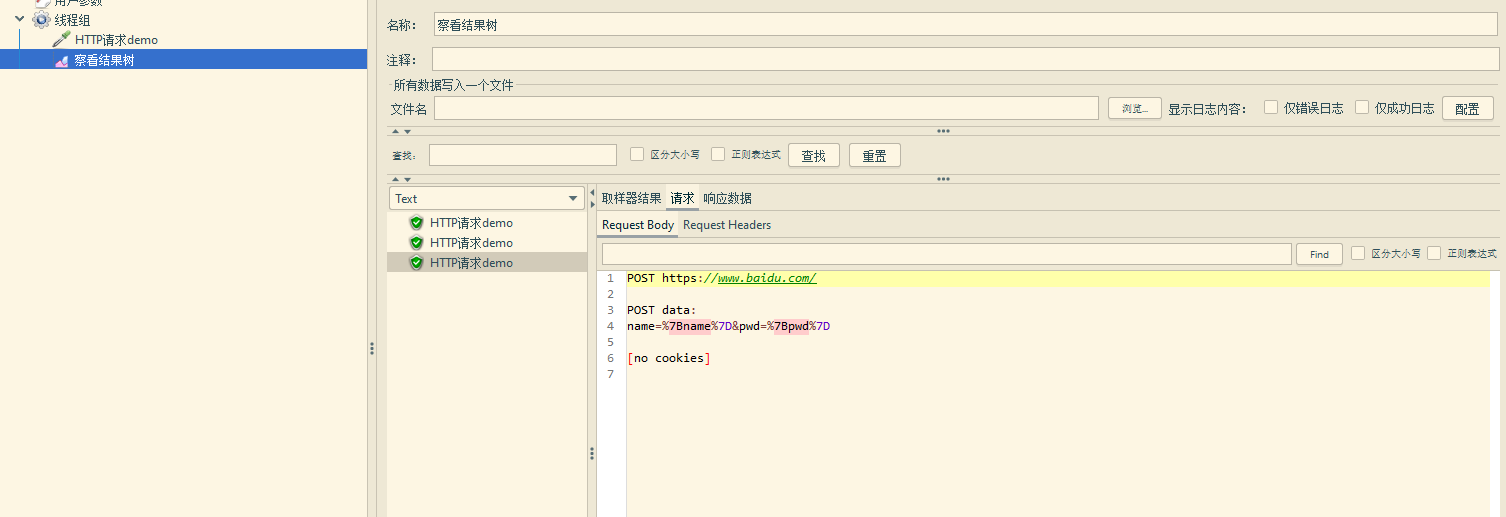Click the three-dot divider handle just above the 查找 row
1506x517 pixels.
[x=943, y=131]
